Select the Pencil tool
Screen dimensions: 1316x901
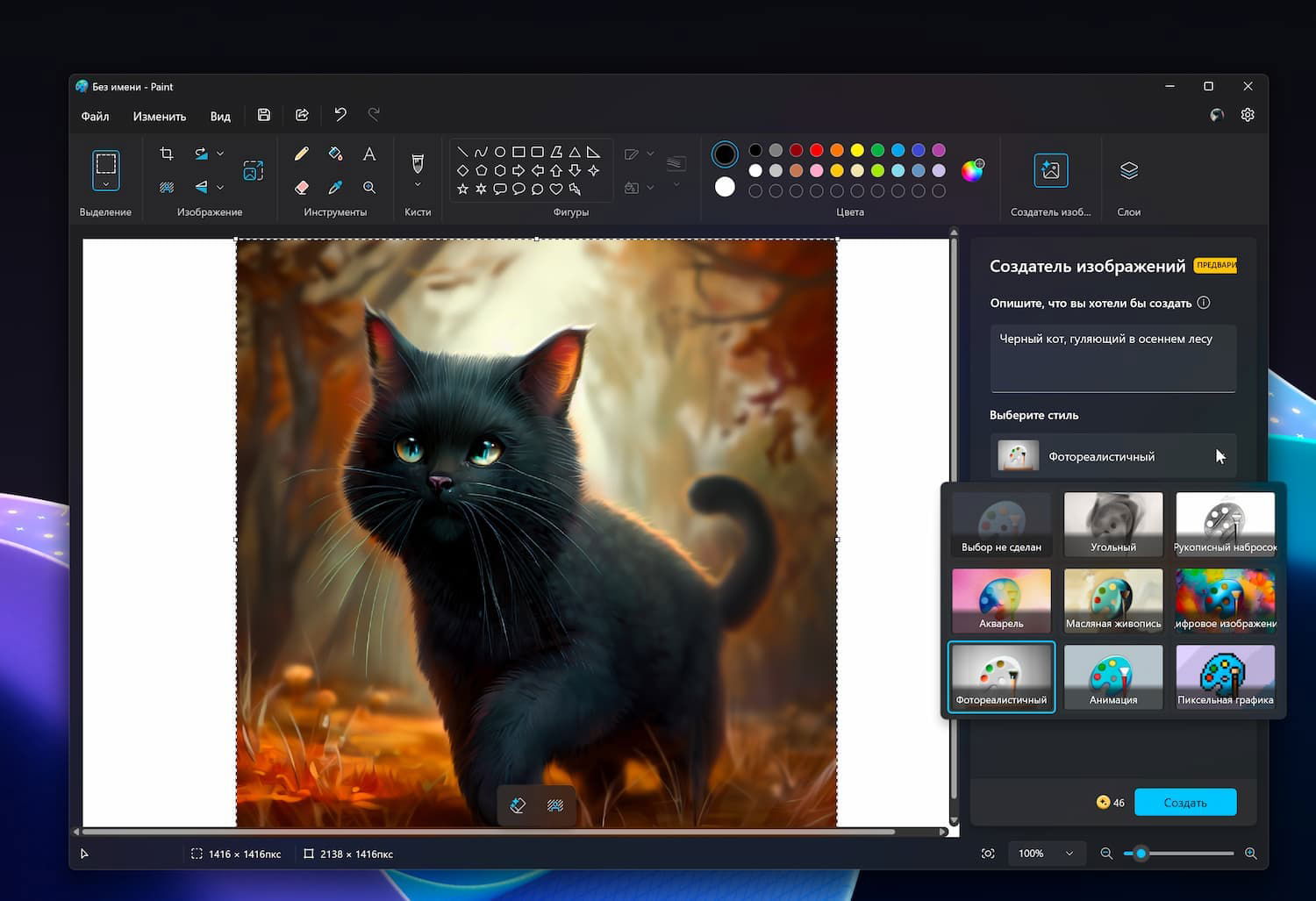pyautogui.click(x=301, y=154)
